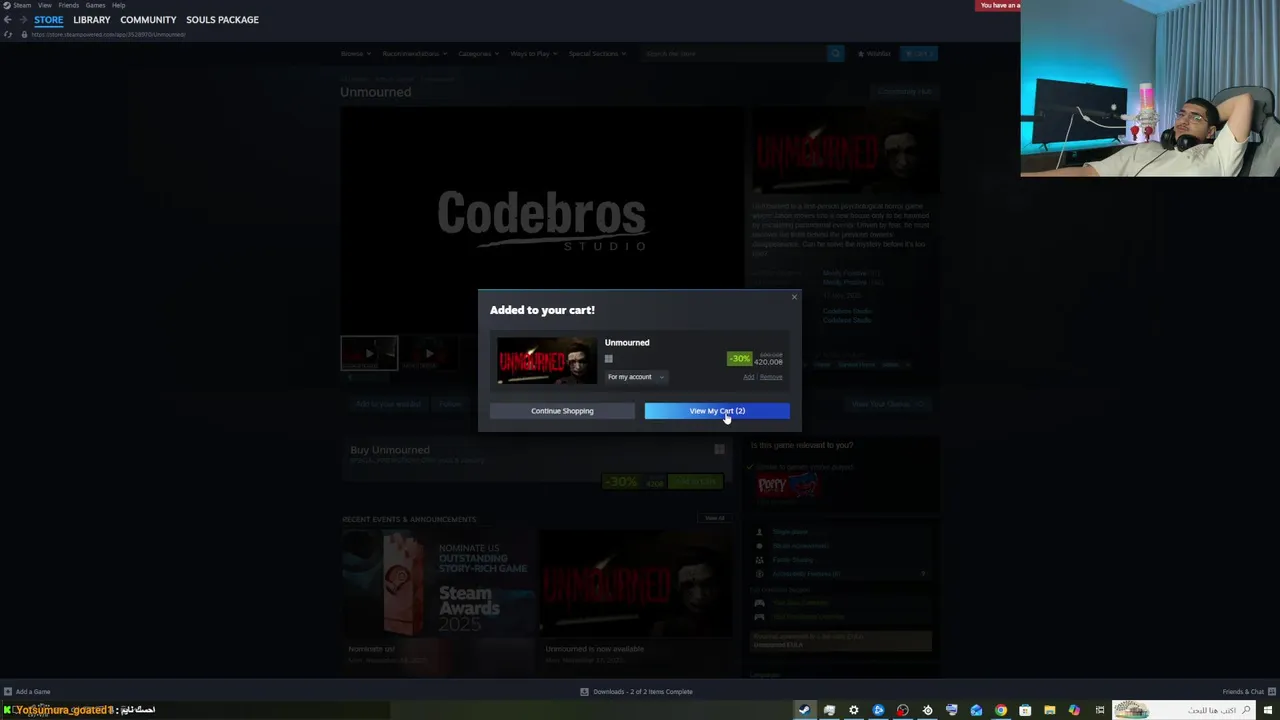Open the Games menu

point(95,5)
